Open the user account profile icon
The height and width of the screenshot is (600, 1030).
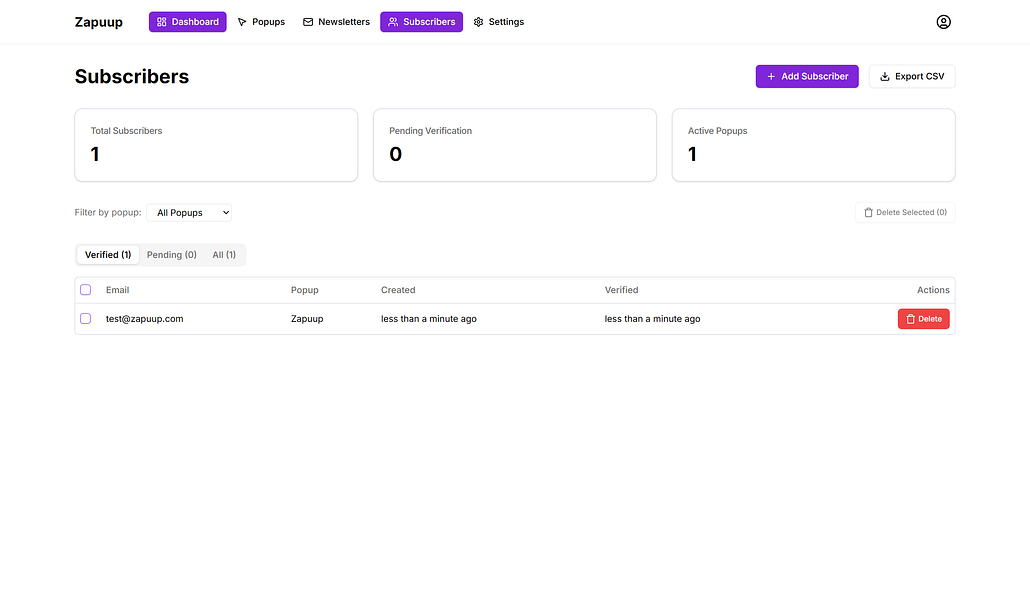pos(943,22)
